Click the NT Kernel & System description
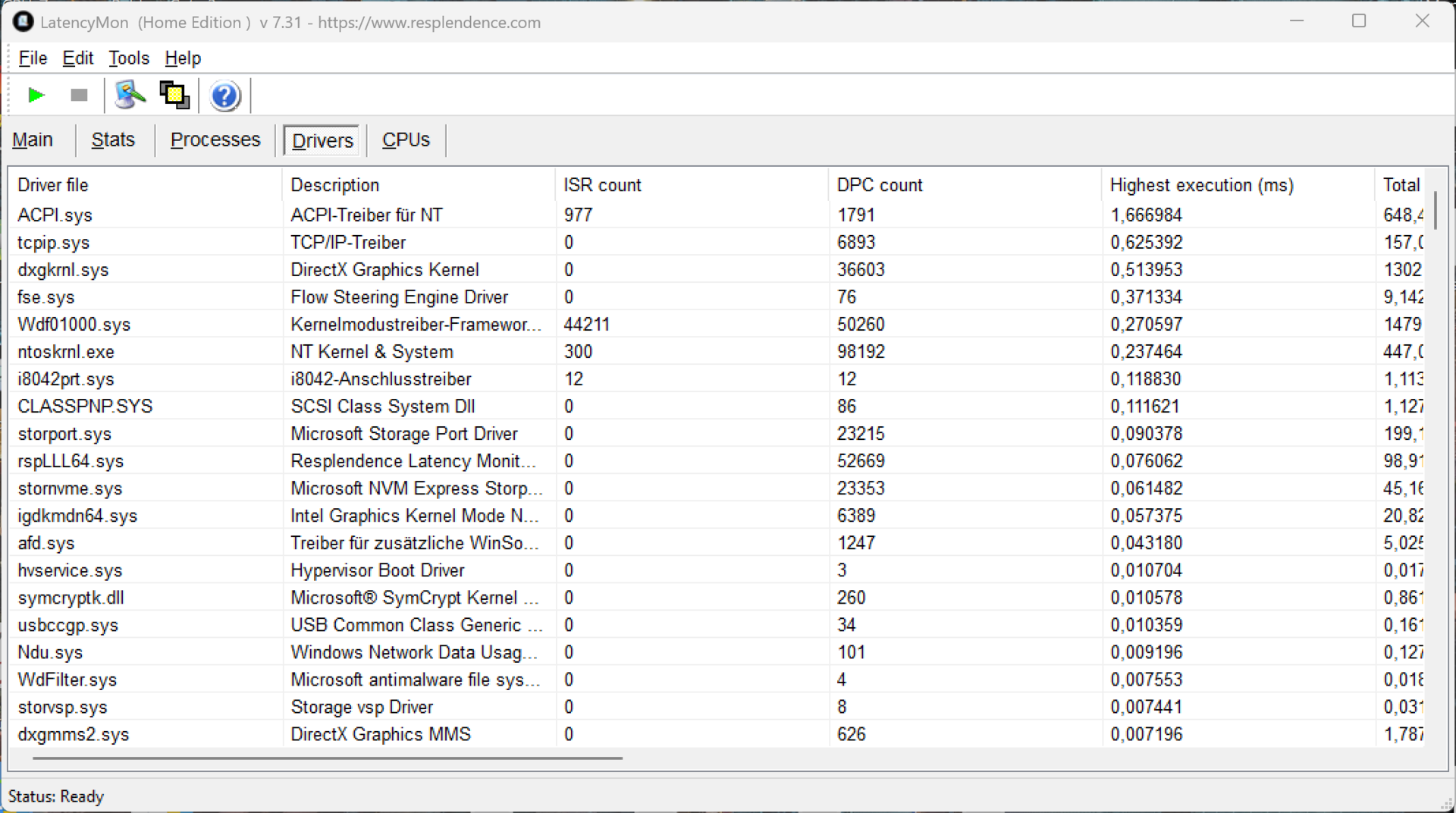Image resolution: width=1456 pixels, height=813 pixels. point(372,352)
